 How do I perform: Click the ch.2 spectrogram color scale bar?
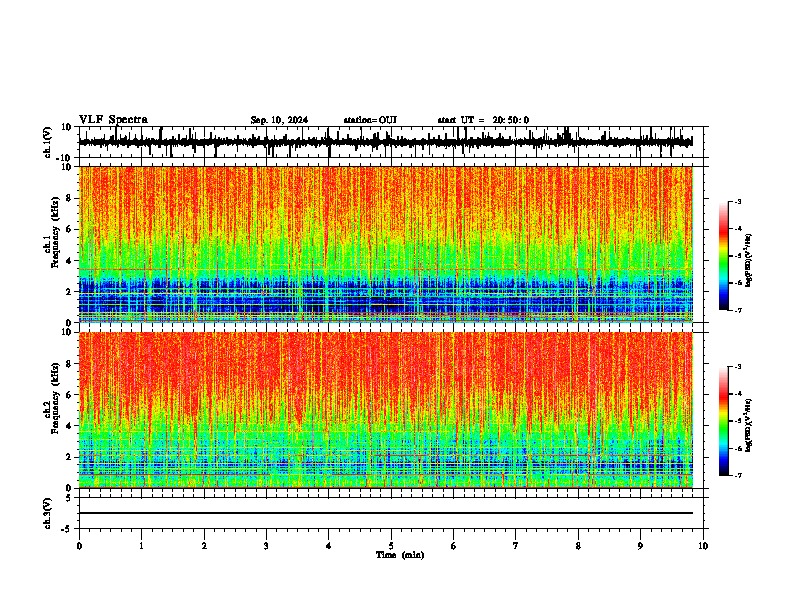tap(724, 421)
